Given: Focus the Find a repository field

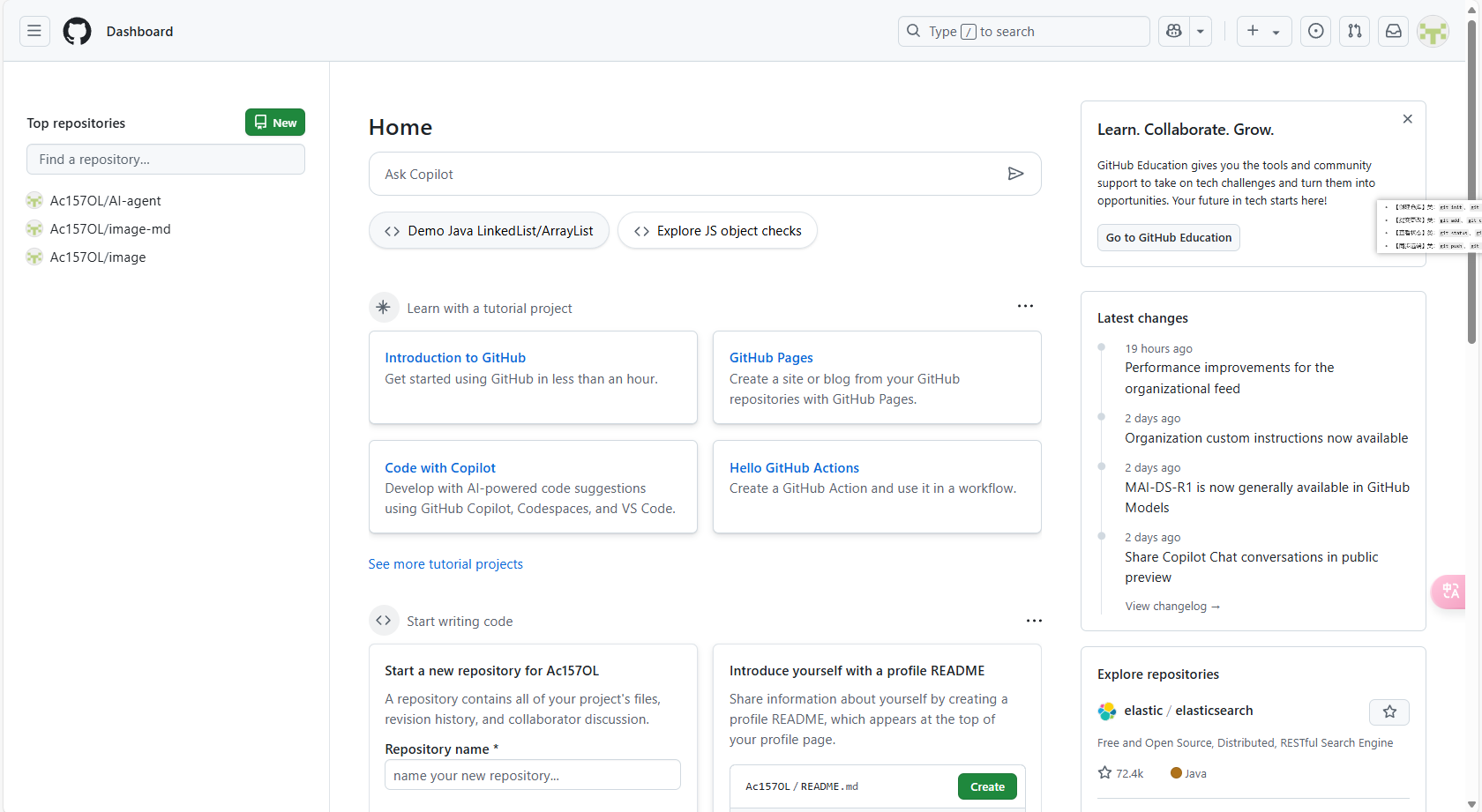Looking at the screenshot, I should (166, 160).
